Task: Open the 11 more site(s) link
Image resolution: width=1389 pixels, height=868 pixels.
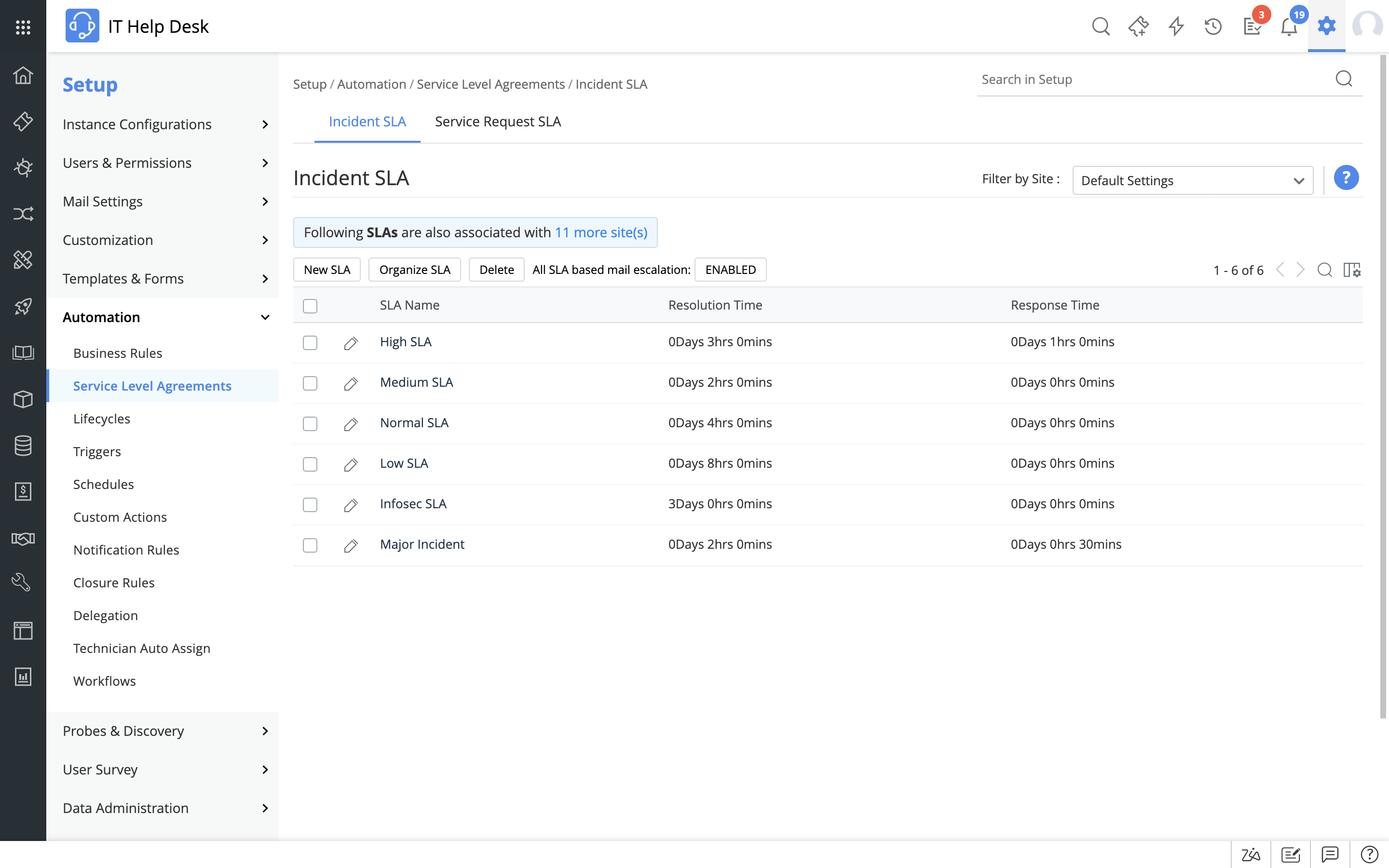Action: pyautogui.click(x=601, y=232)
